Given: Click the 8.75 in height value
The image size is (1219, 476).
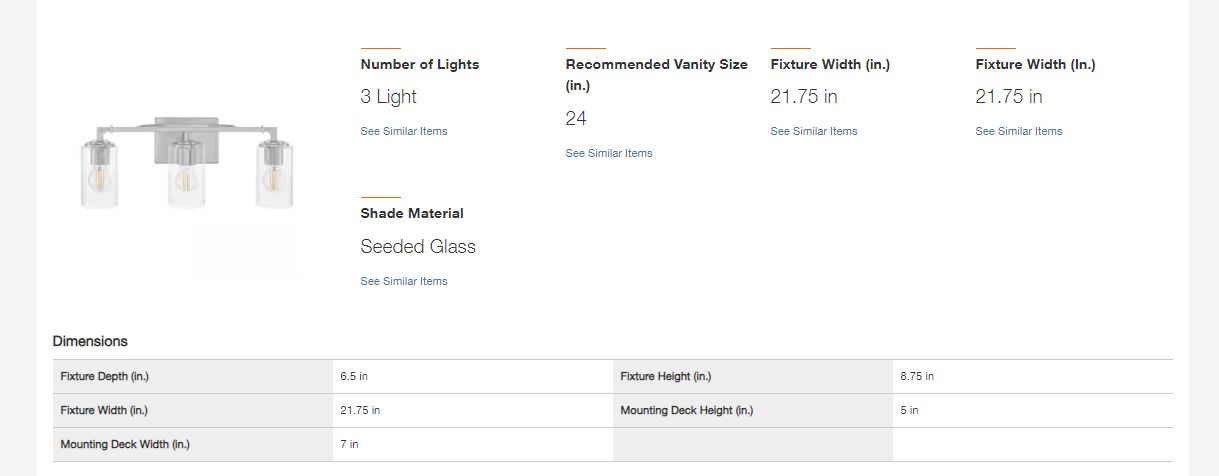Looking at the screenshot, I should click(917, 377).
